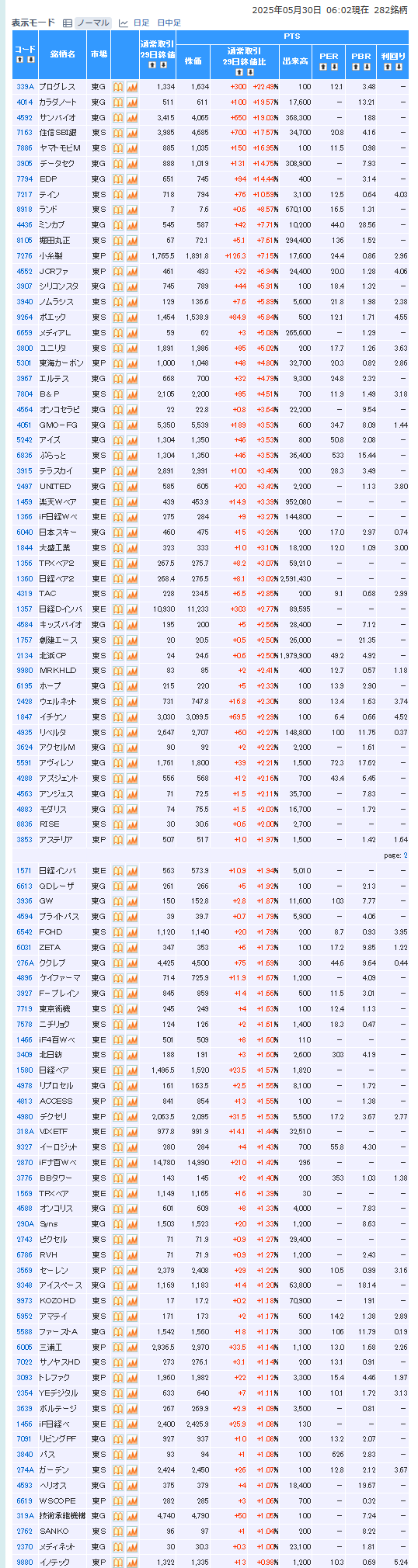
Task: Open book icon for イノテック row
Action: (118, 1563)
